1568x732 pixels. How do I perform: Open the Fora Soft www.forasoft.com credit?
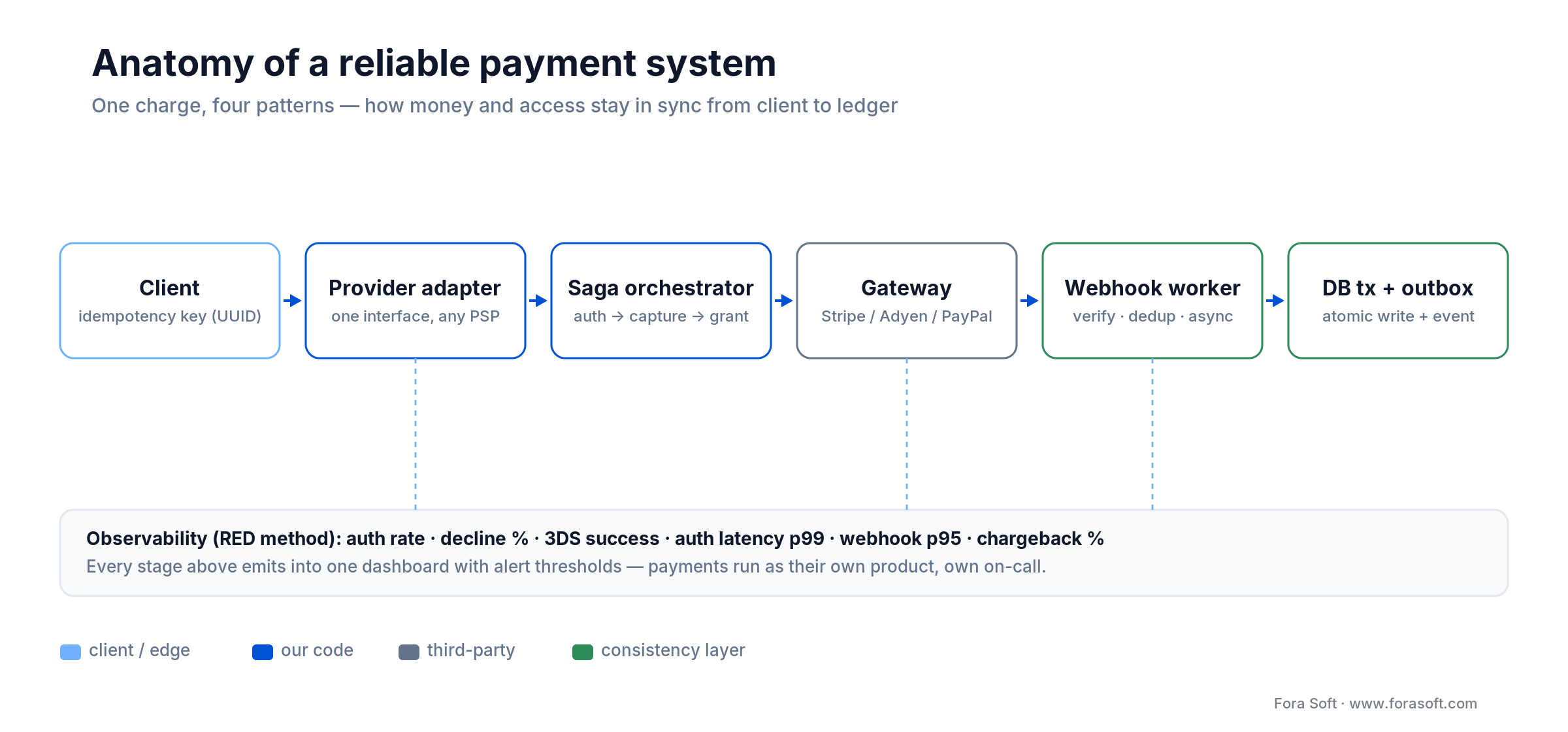pyautogui.click(x=1375, y=703)
